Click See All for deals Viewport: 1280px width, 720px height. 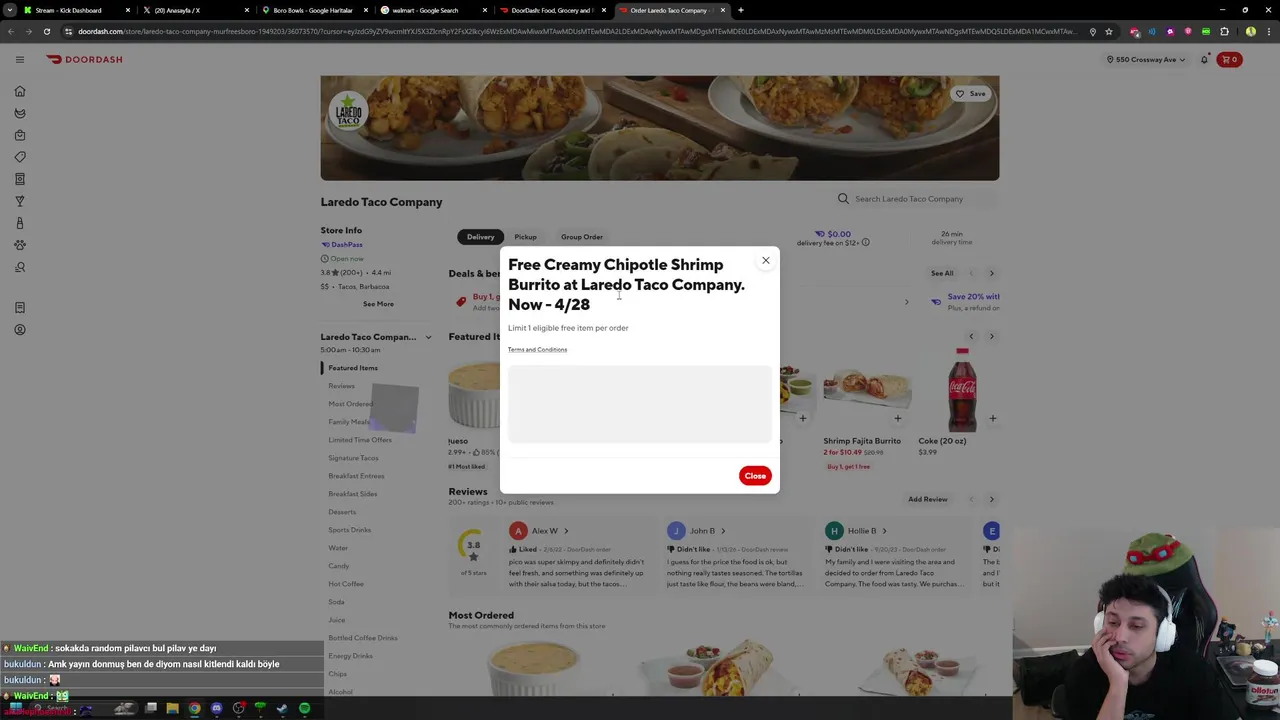tap(942, 273)
